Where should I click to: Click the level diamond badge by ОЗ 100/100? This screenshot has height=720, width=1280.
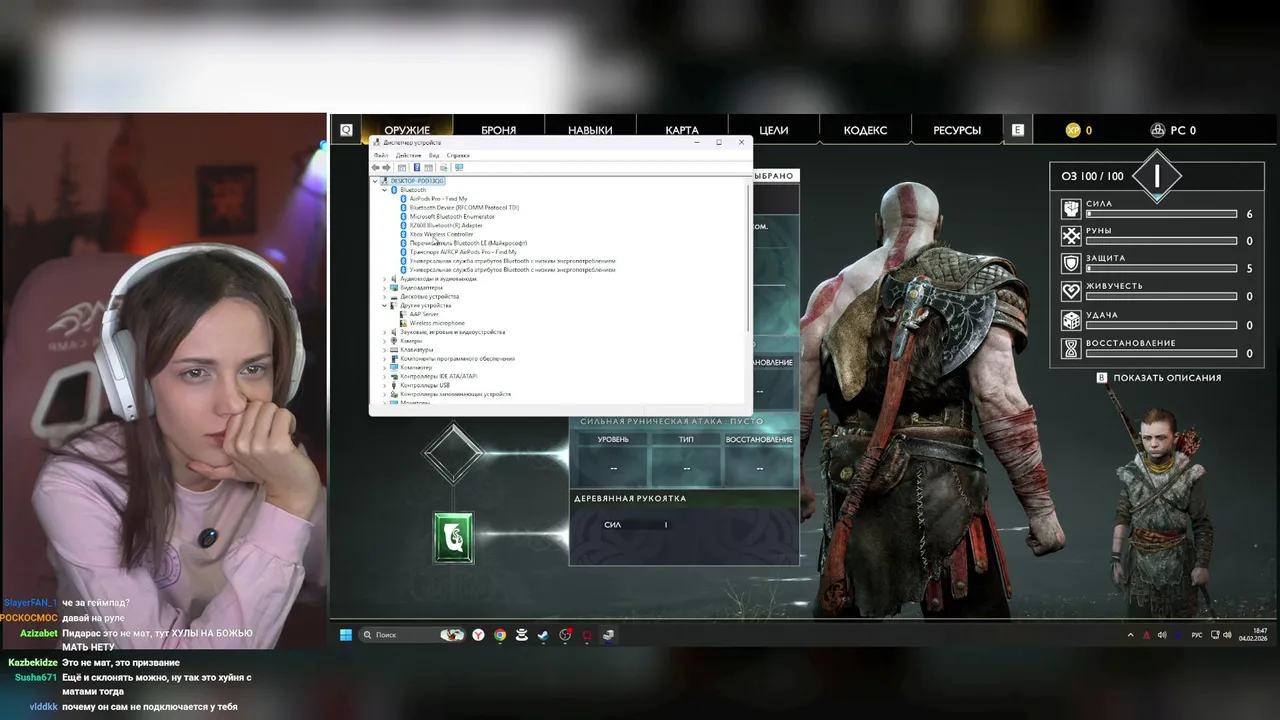[x=1157, y=176]
